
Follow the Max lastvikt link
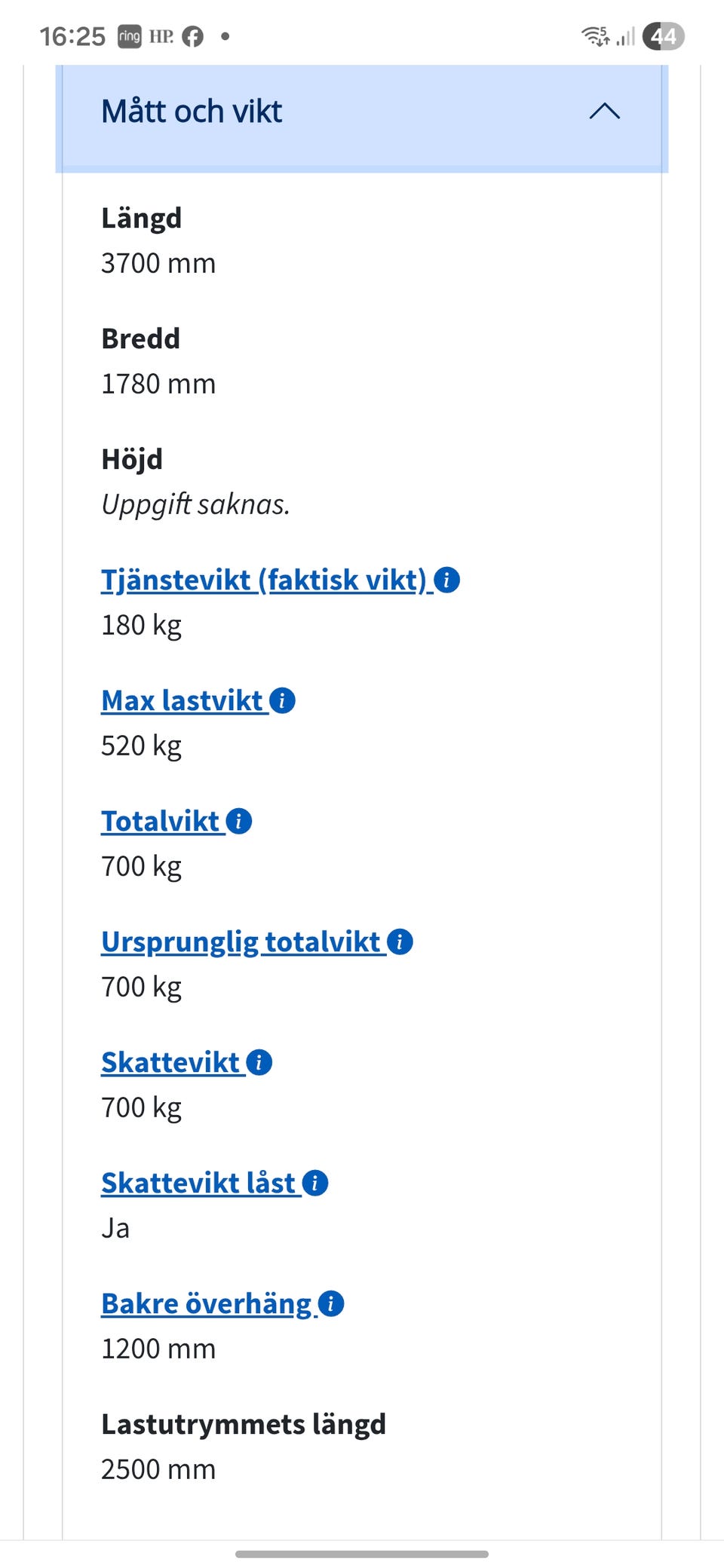click(182, 700)
